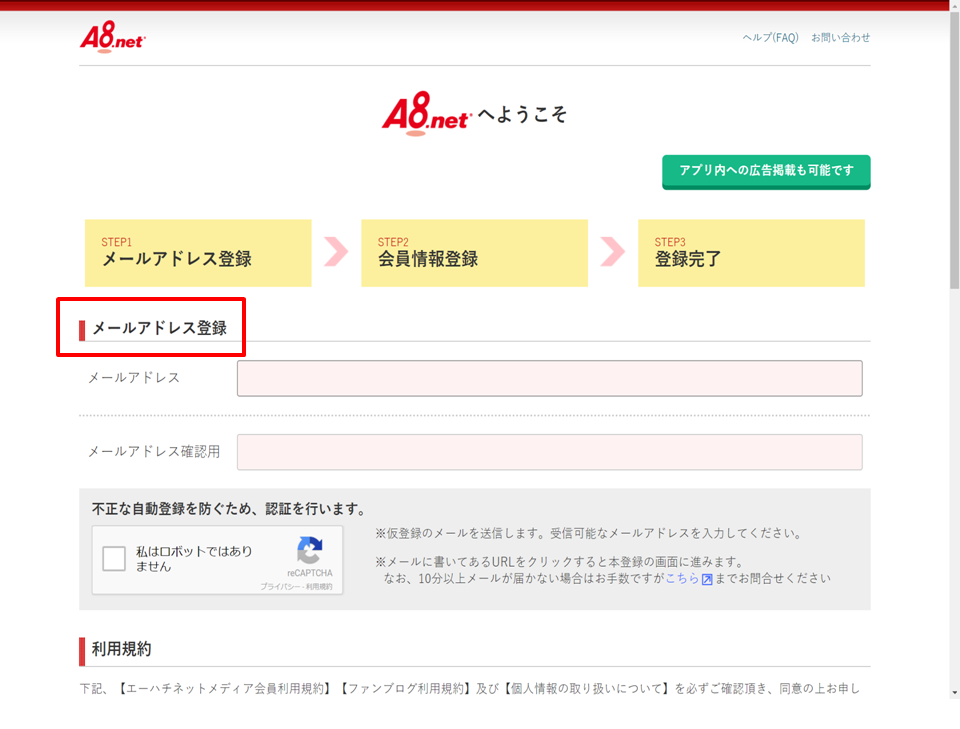Click the アプリ内への広告掲載も可能です button
The width and height of the screenshot is (960, 729).
[766, 171]
